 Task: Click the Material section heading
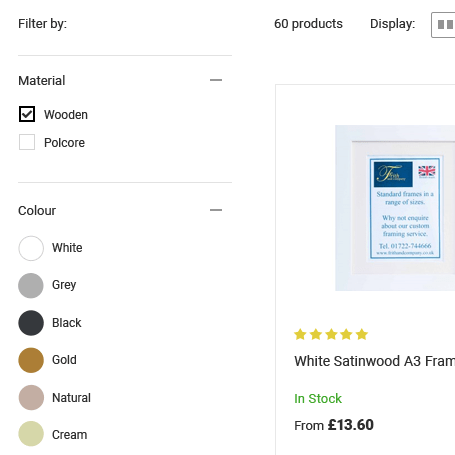point(42,81)
